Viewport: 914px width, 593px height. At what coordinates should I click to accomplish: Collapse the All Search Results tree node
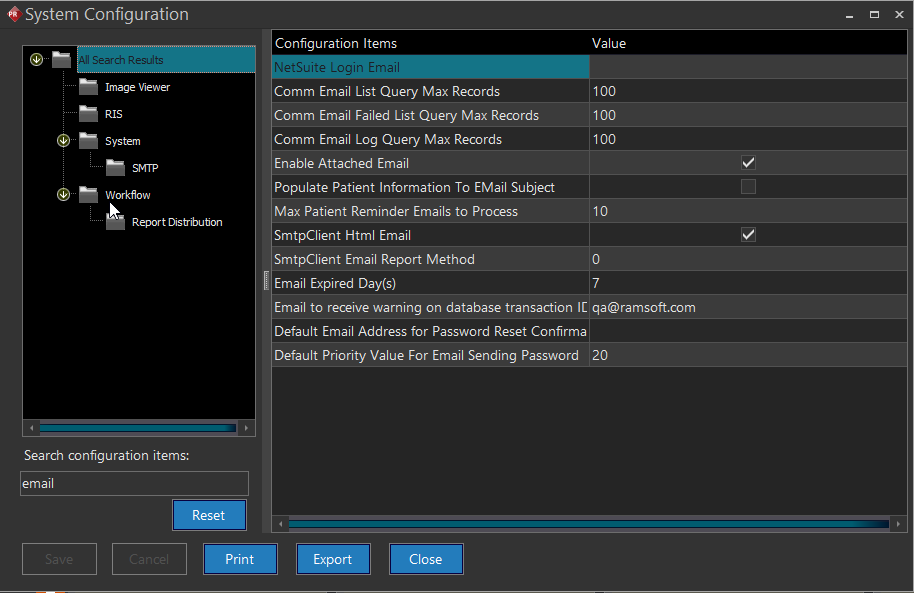coord(37,60)
